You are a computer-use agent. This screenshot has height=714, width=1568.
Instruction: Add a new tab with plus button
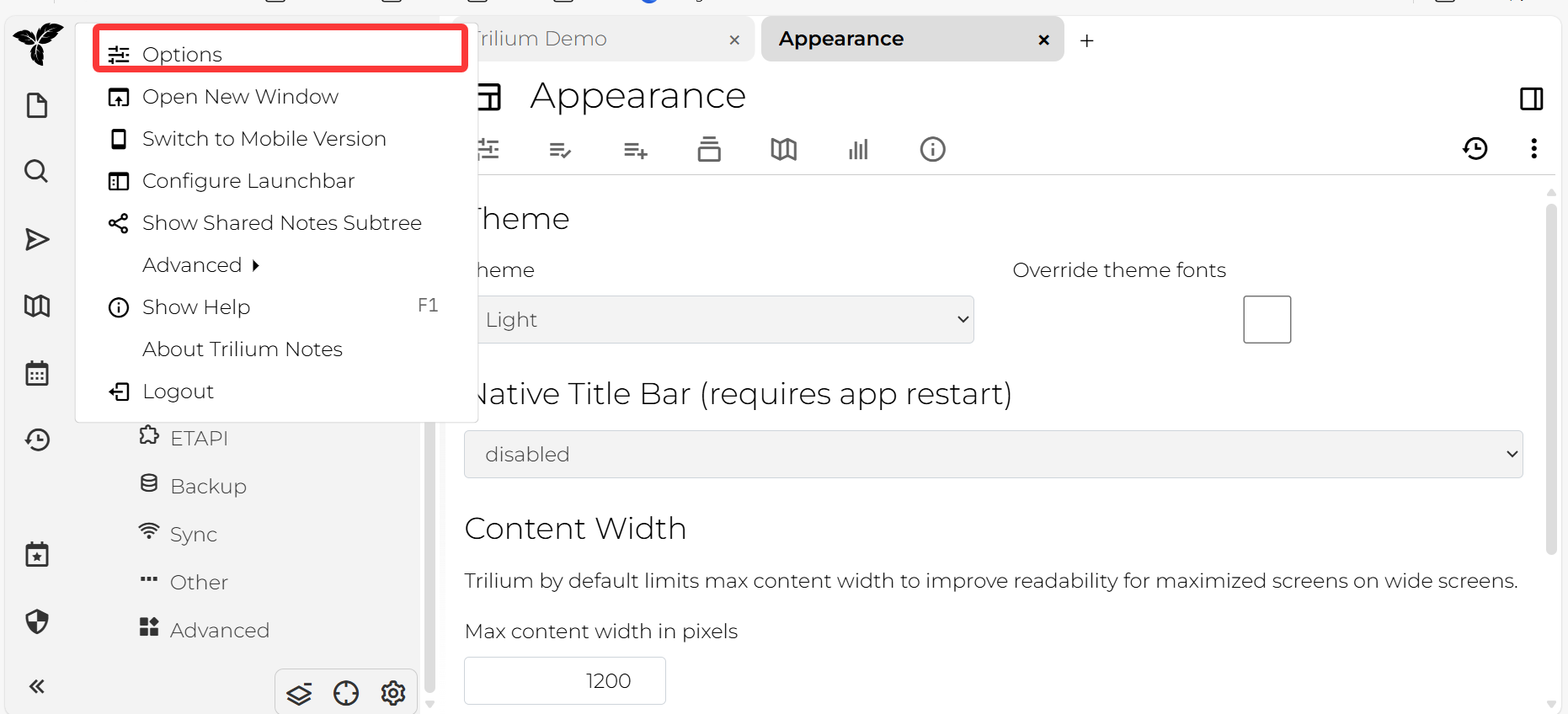pyautogui.click(x=1087, y=40)
